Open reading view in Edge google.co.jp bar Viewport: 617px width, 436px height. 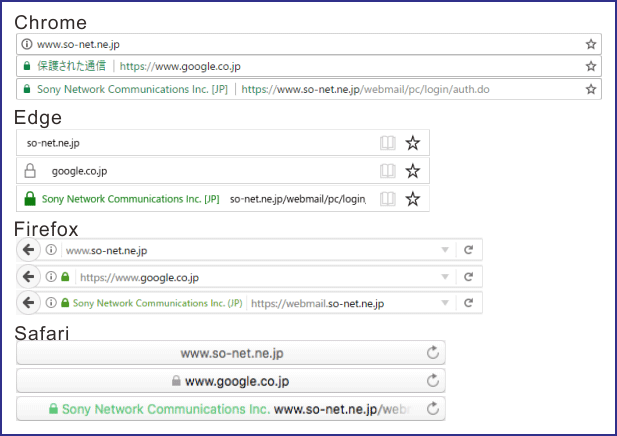[388, 171]
